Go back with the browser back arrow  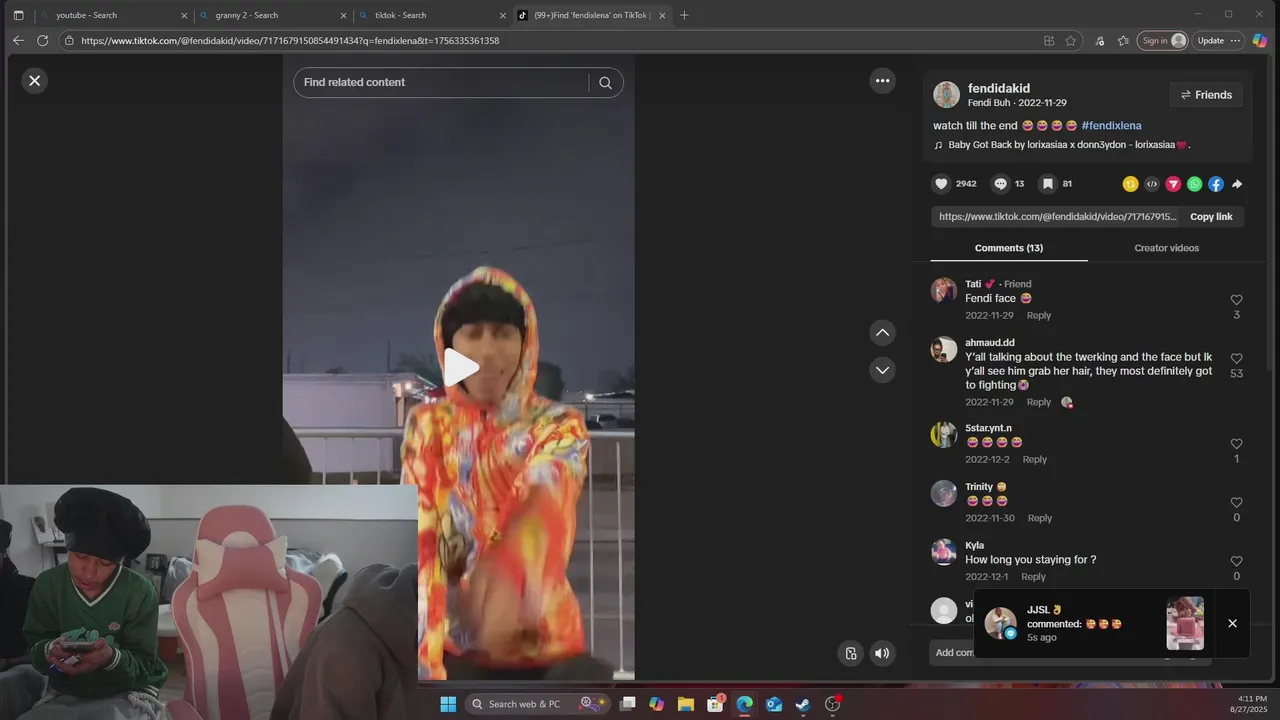point(18,41)
